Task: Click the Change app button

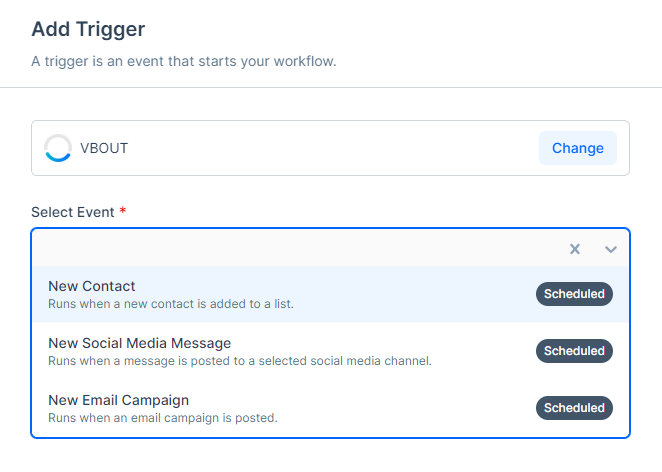Action: pos(578,148)
